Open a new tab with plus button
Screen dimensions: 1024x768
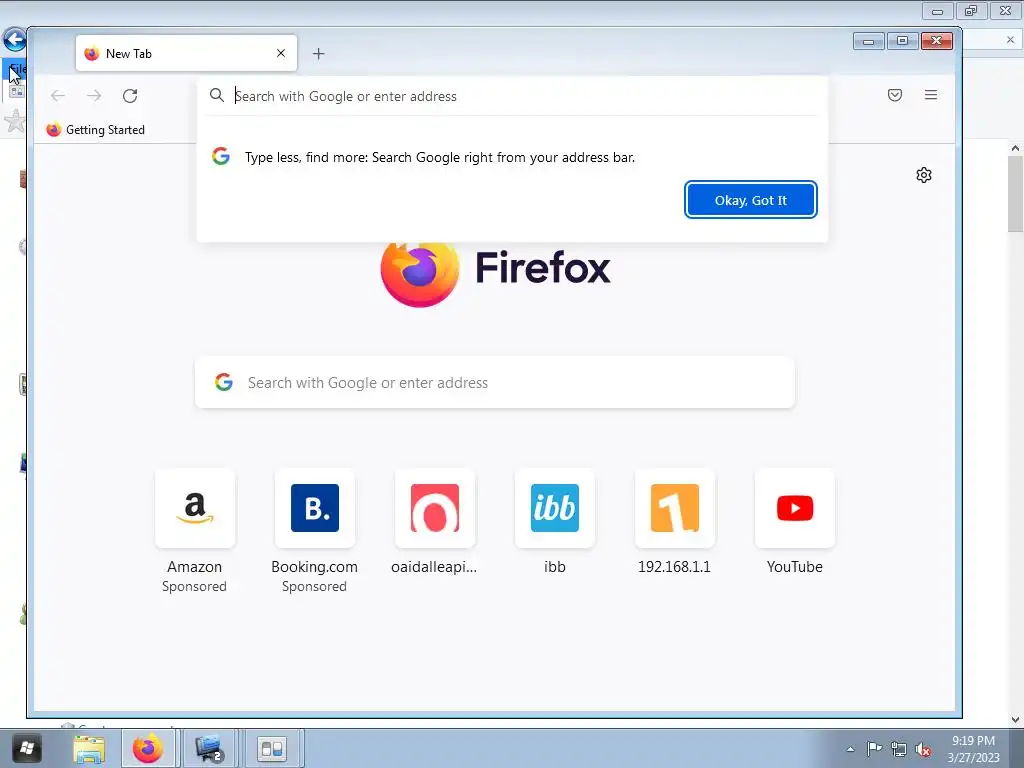[318, 54]
